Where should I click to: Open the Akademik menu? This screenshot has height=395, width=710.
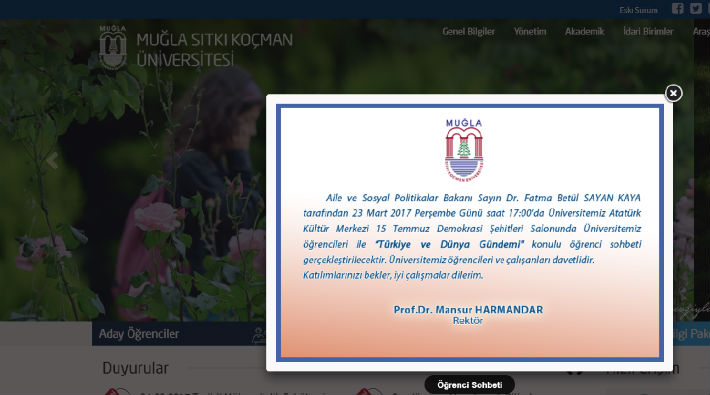[584, 32]
